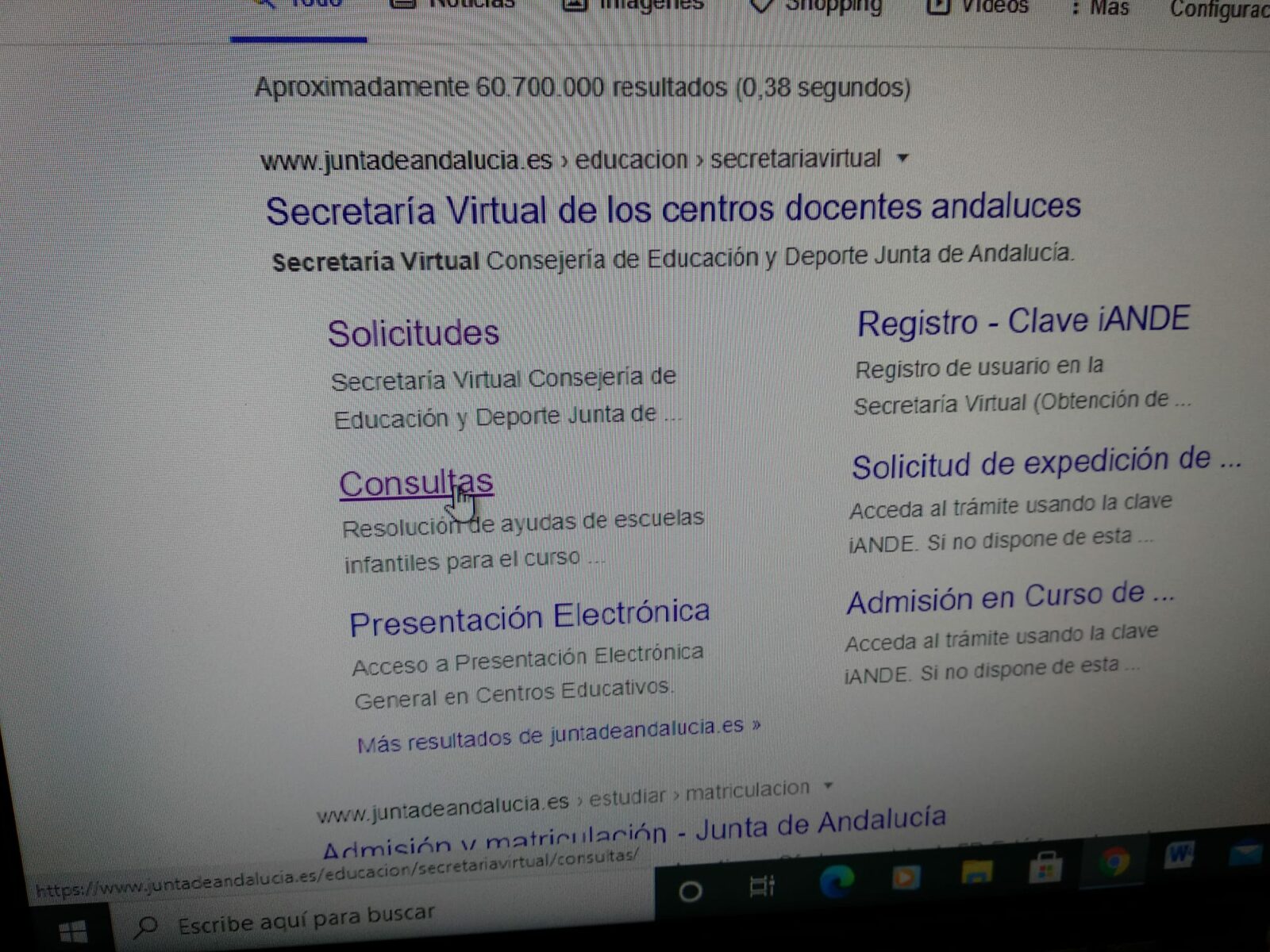Screen dimensions: 1270x952
Task: Switch to the Vídeos search tab
Action: pyautogui.click(x=983, y=8)
